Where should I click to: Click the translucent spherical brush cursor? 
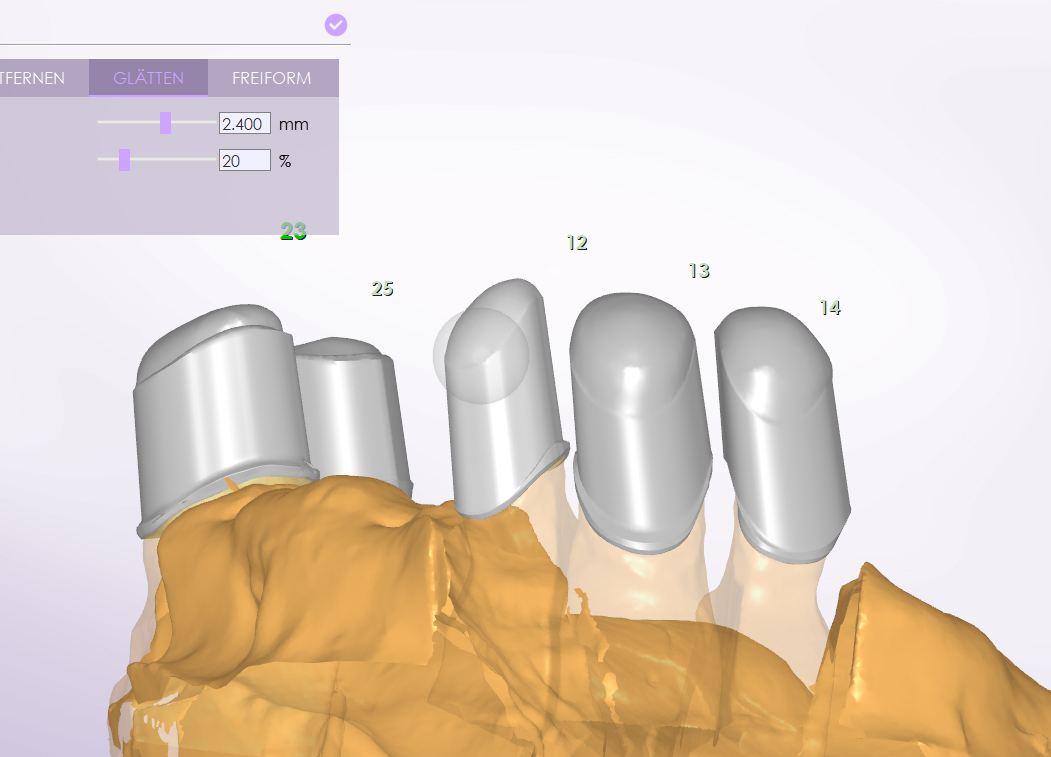(x=480, y=355)
